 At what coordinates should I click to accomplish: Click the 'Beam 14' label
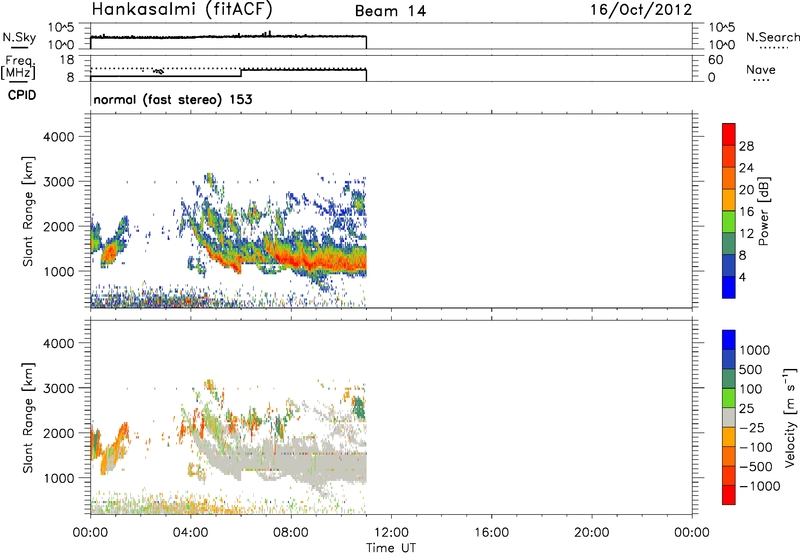tap(390, 11)
